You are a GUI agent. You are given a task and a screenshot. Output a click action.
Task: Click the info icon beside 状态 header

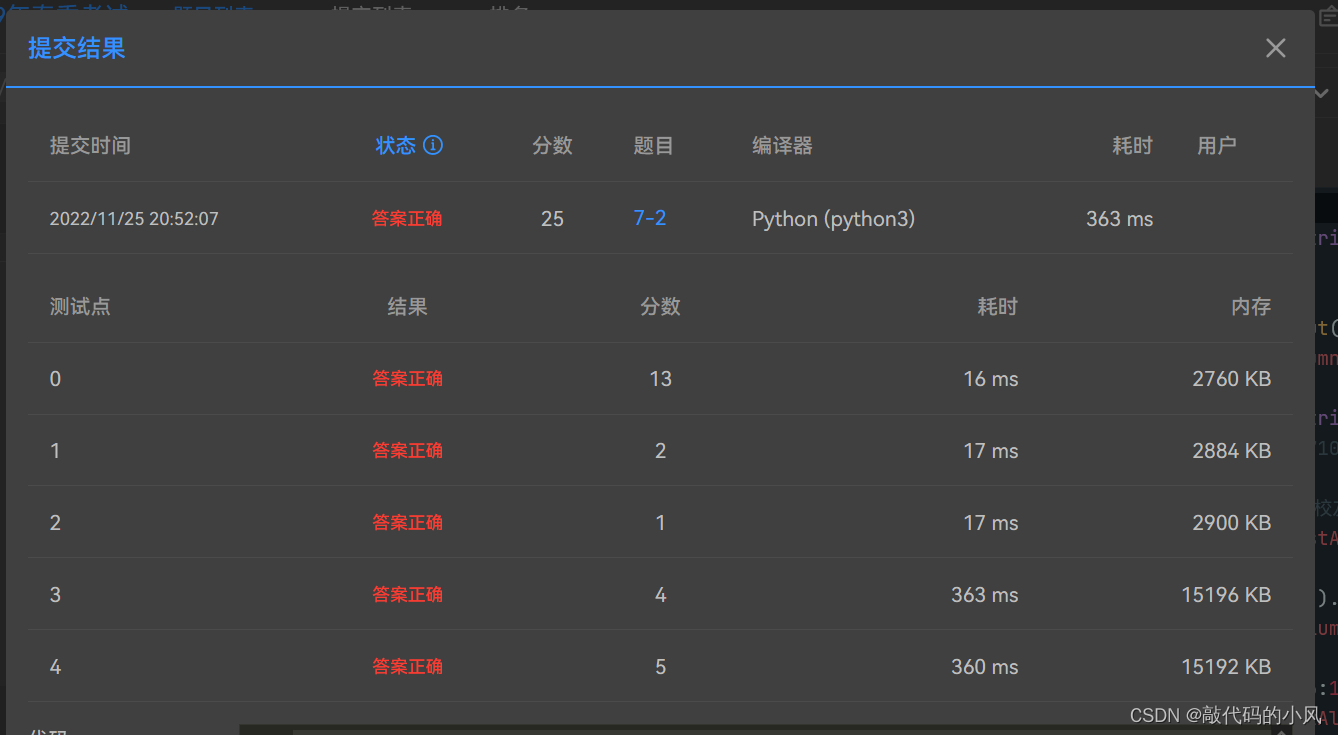coord(432,145)
